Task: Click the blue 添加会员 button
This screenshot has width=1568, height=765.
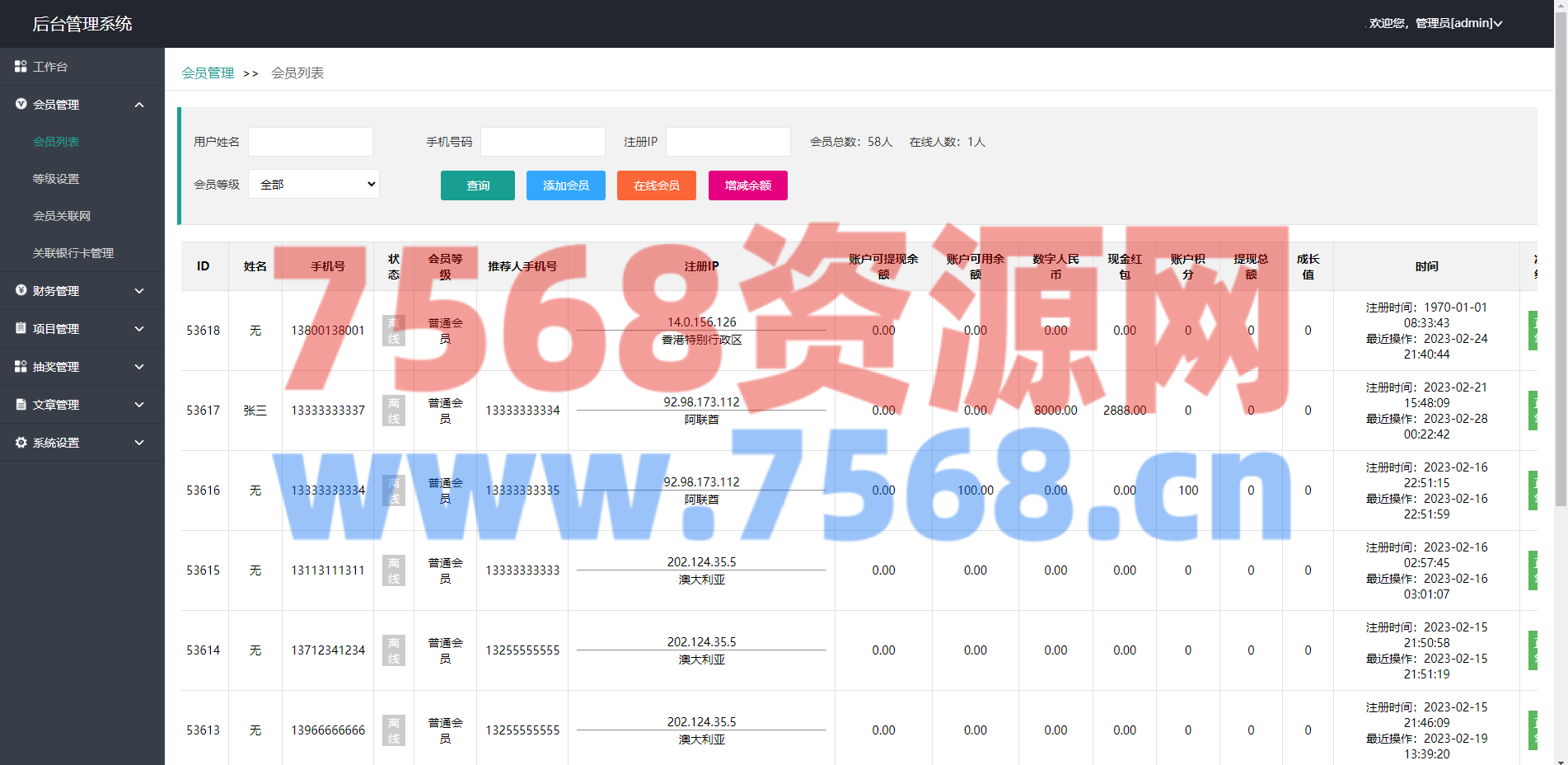Action: 565,185
